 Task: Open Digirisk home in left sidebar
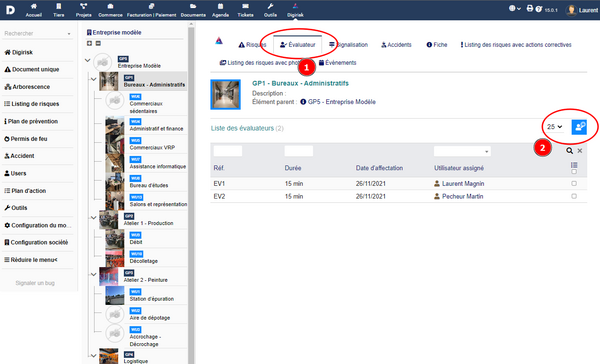(x=19, y=52)
